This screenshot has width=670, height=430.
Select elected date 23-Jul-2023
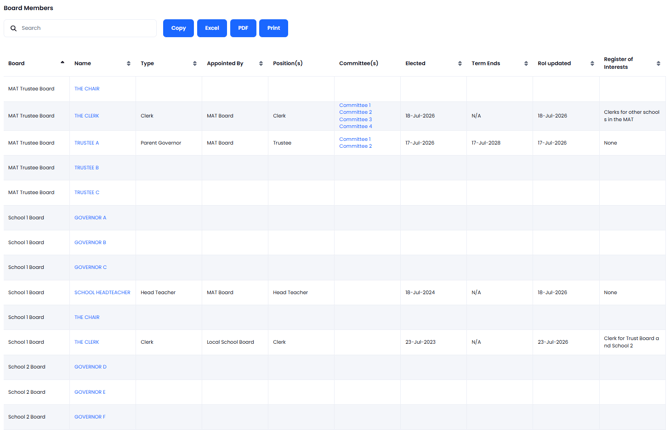420,342
